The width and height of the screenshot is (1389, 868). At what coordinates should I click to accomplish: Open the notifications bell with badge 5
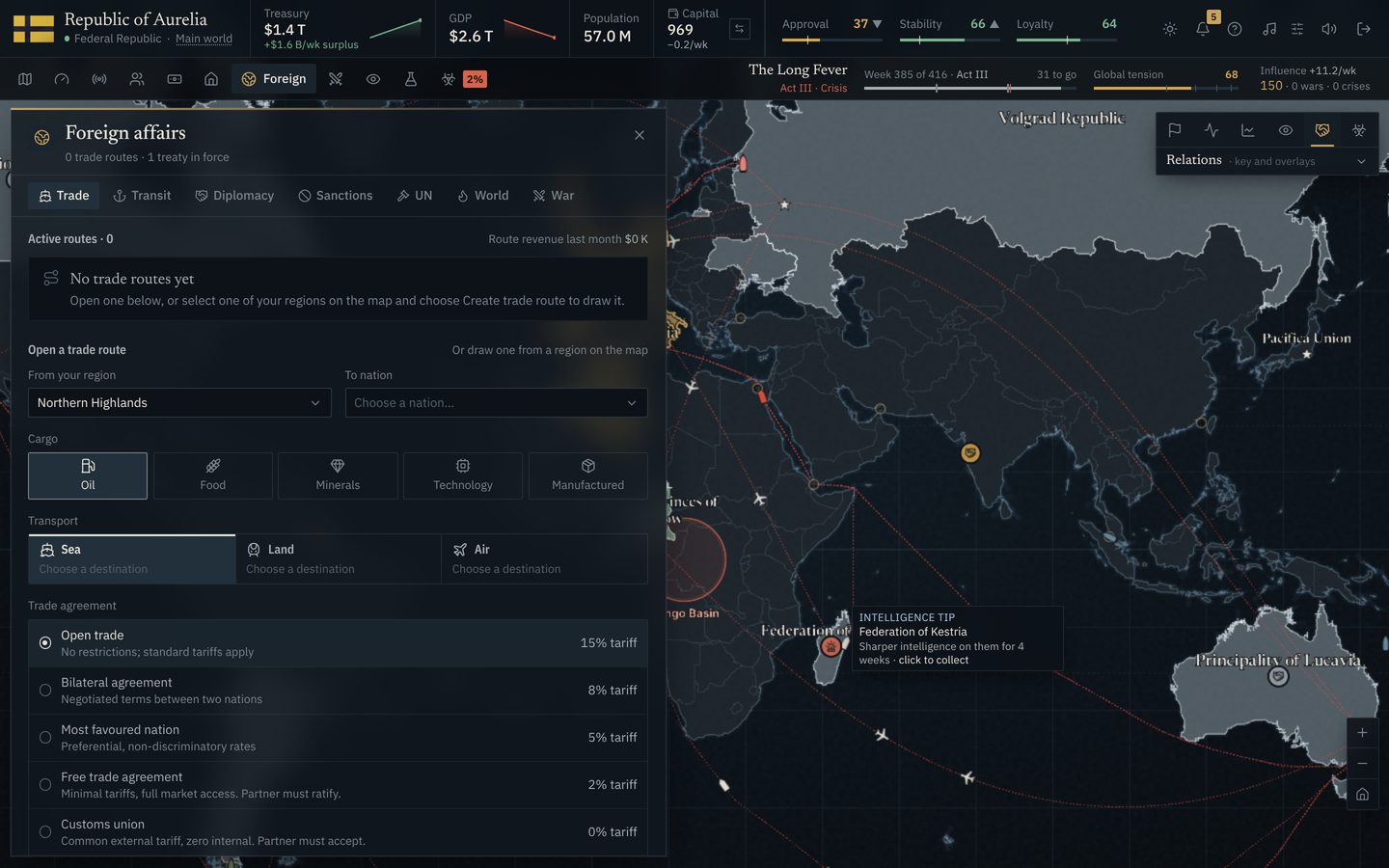[x=1203, y=29]
